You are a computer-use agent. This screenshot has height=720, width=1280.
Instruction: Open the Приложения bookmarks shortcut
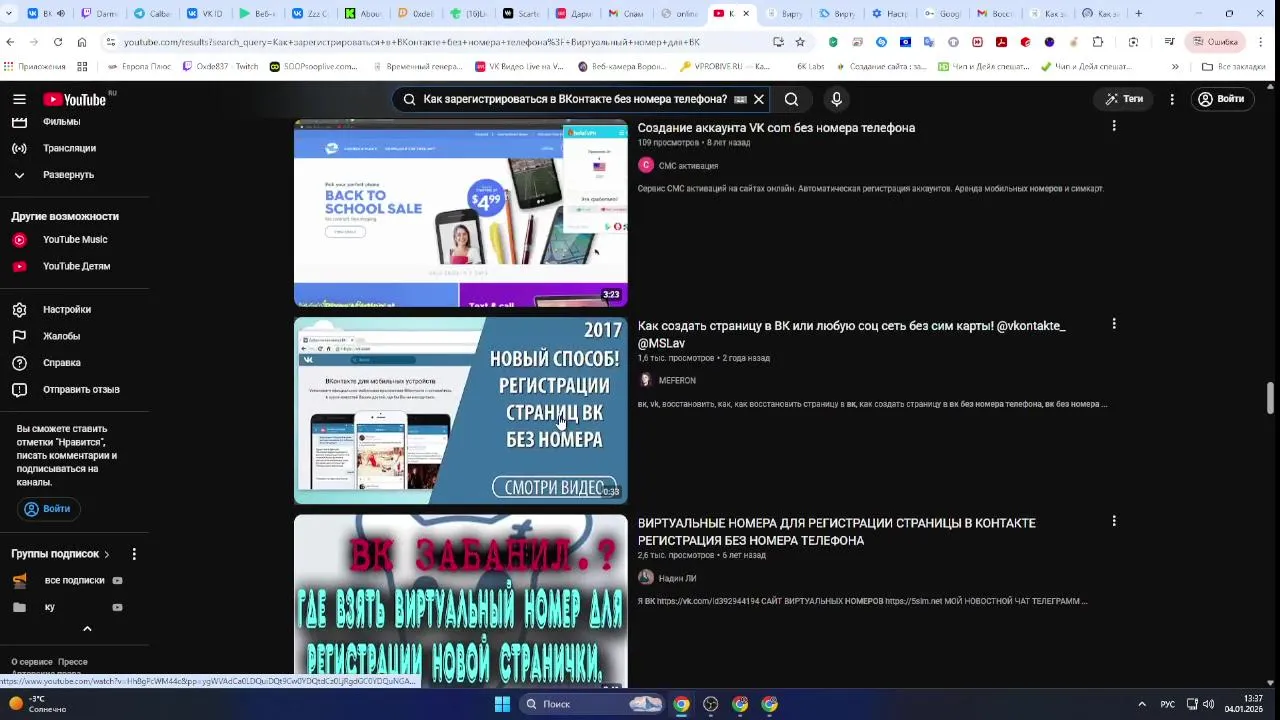click(x=35, y=67)
